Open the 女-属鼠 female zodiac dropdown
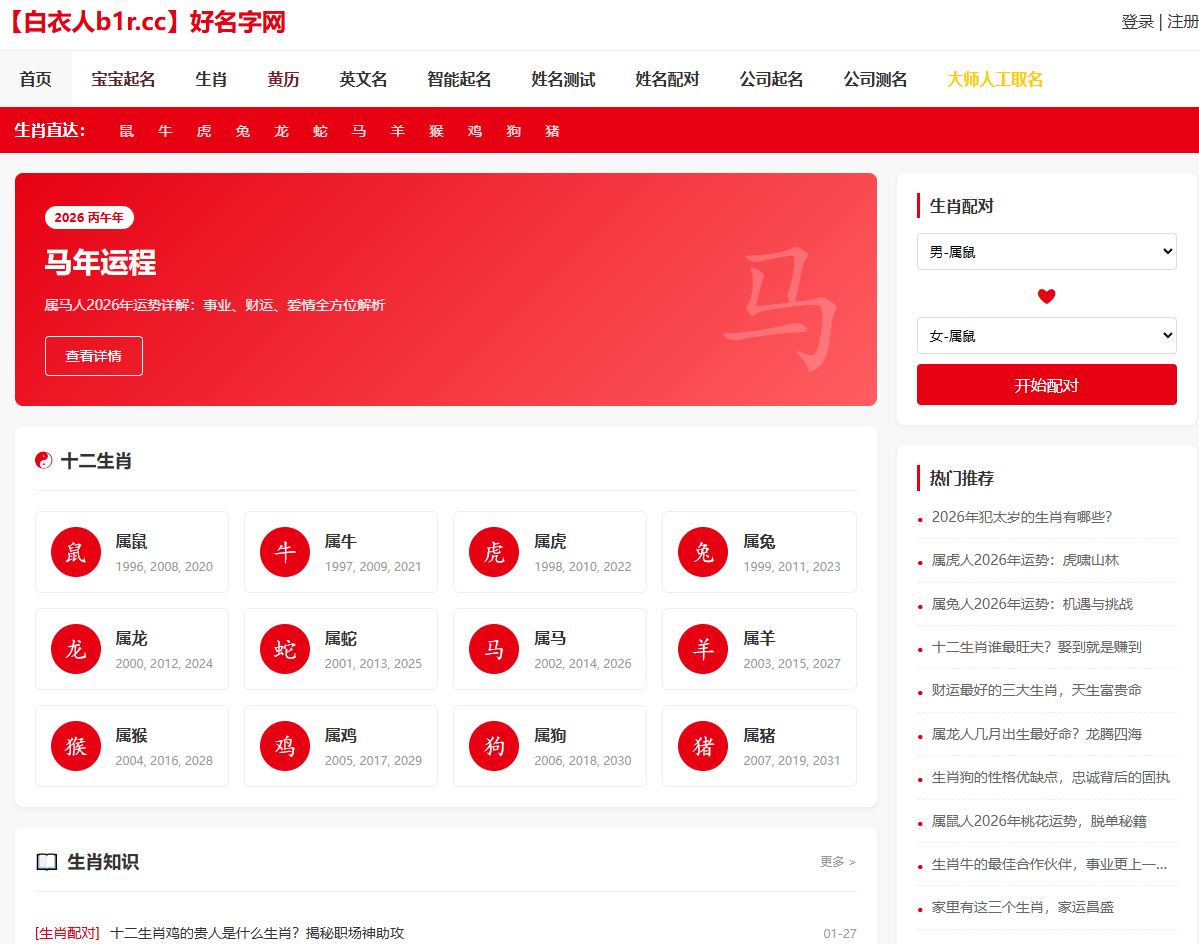The width and height of the screenshot is (1199, 944). [1046, 336]
